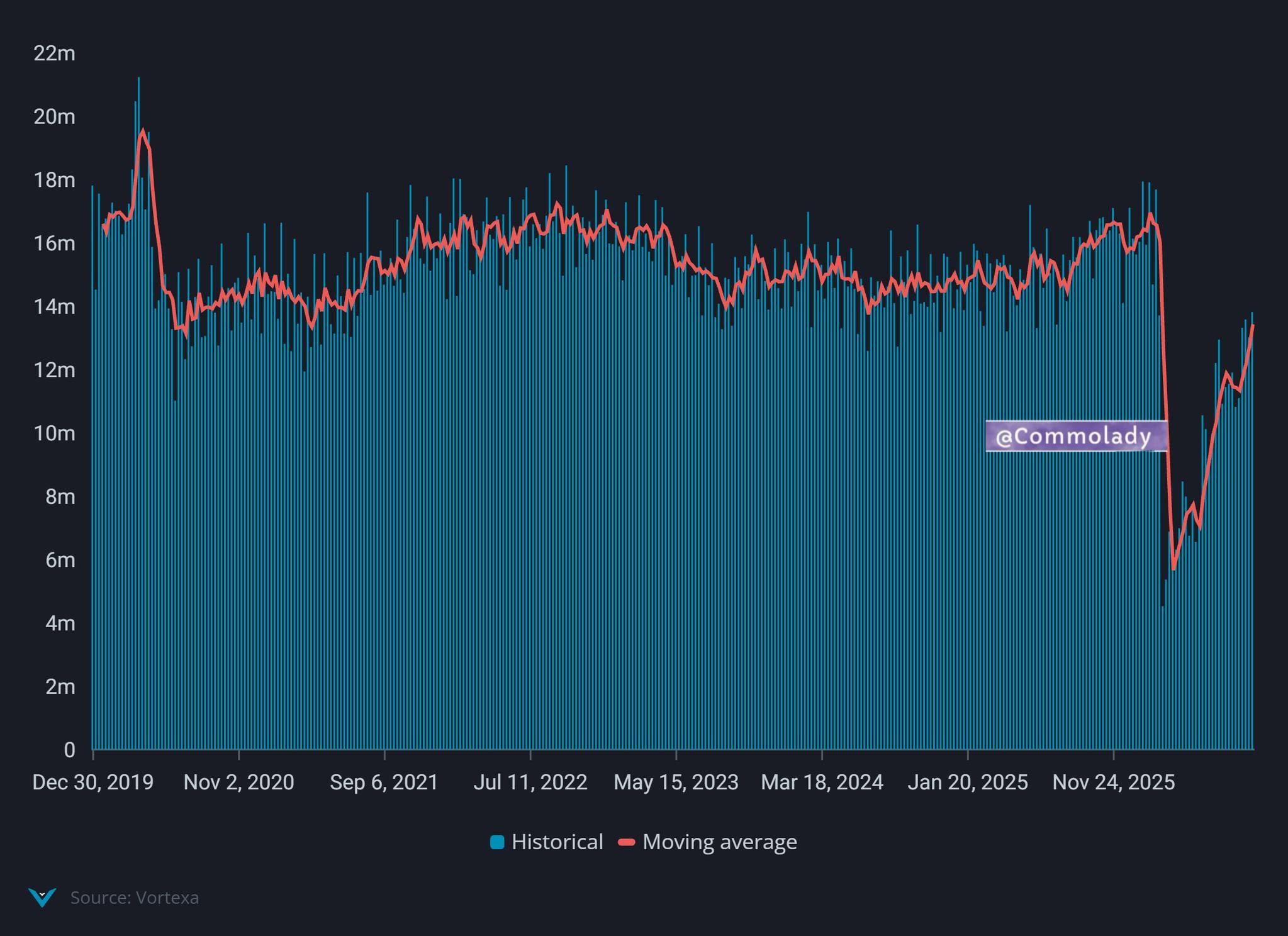The width and height of the screenshot is (1288, 936).
Task: Click the Source: Vortexa text
Action: coord(135,898)
